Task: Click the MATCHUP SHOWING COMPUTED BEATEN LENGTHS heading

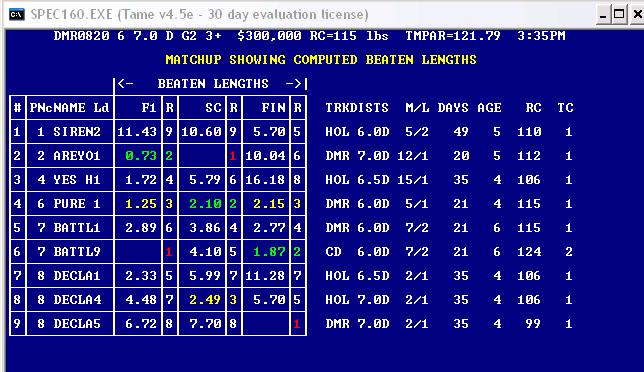Action: [x=321, y=60]
